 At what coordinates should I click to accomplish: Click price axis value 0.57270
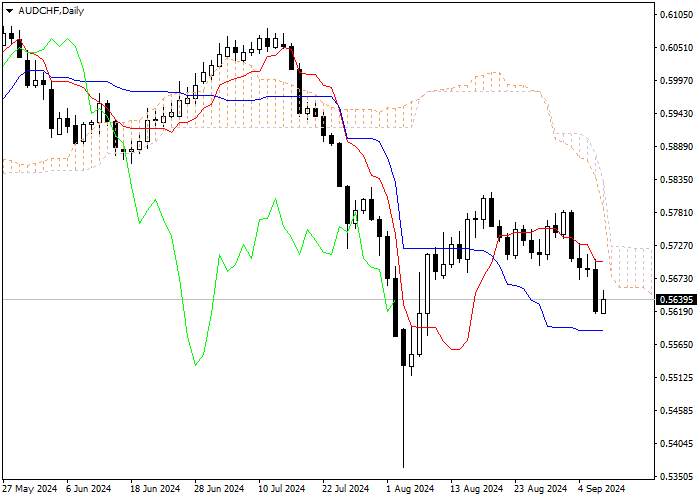pyautogui.click(x=677, y=246)
